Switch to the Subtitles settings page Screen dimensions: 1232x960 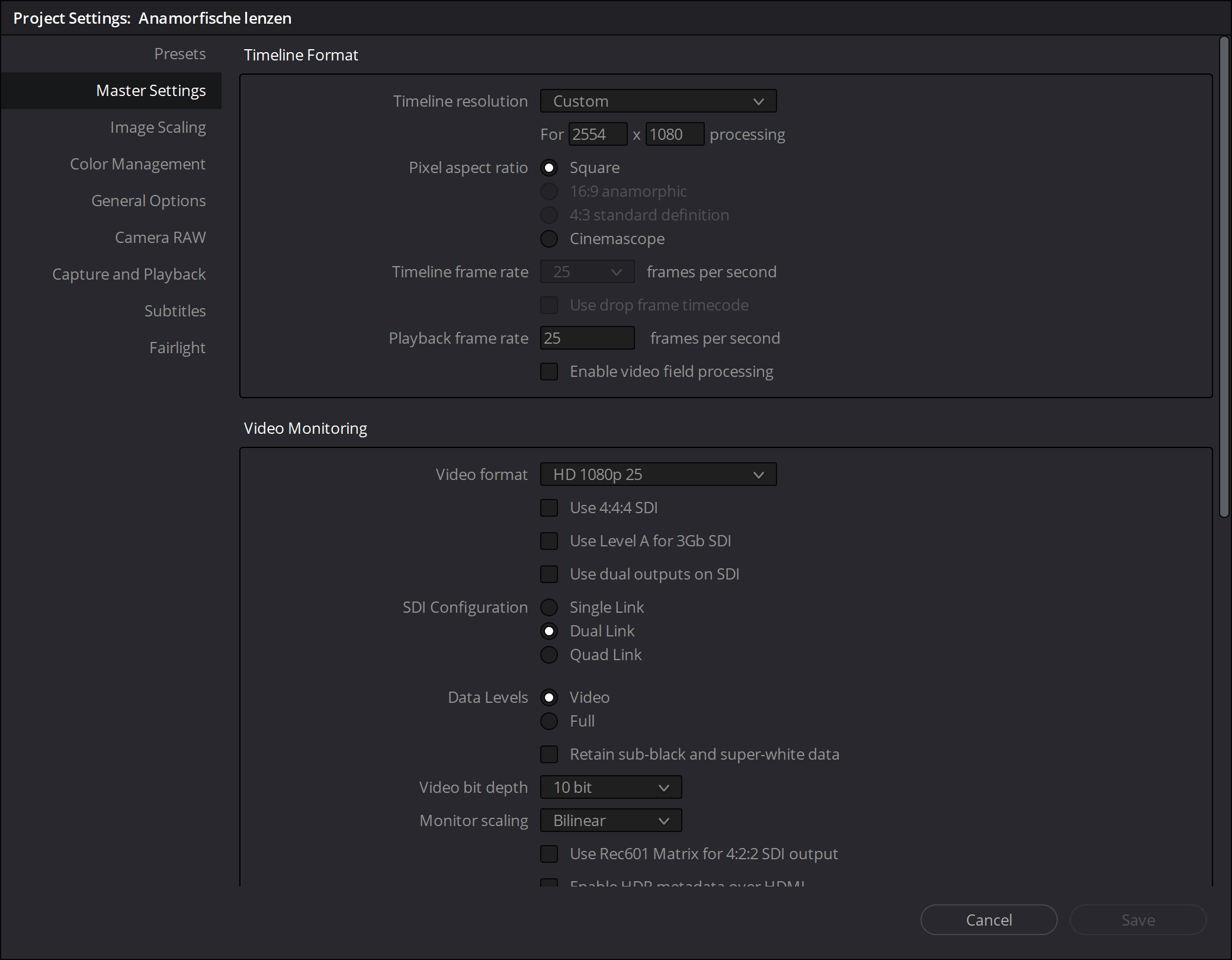(x=175, y=311)
